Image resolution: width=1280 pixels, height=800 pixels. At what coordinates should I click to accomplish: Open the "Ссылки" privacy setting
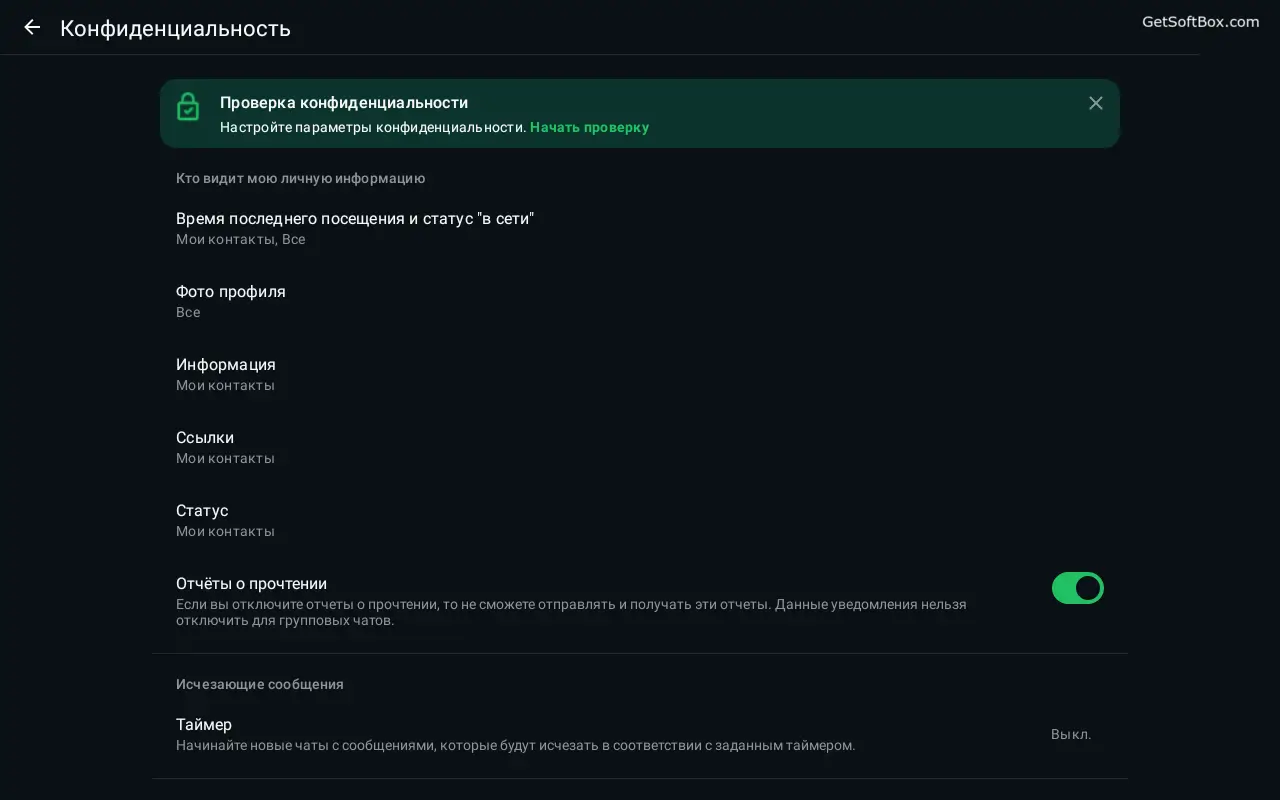tap(205, 438)
